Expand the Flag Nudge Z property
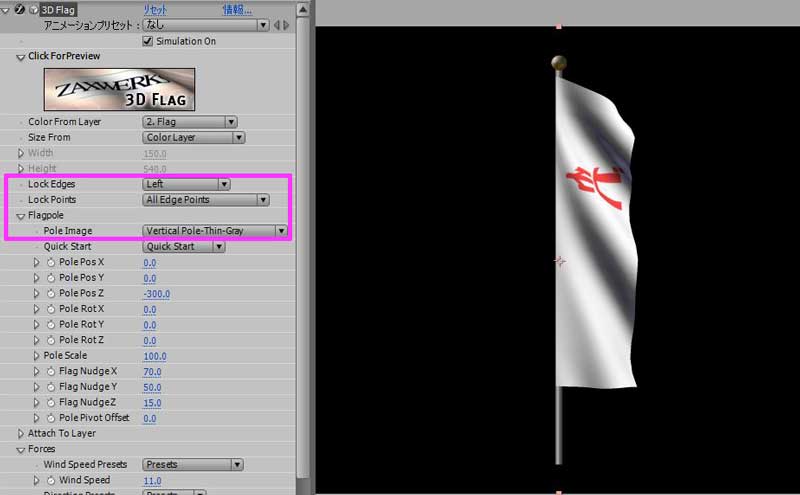The height and width of the screenshot is (495, 800). (x=36, y=402)
